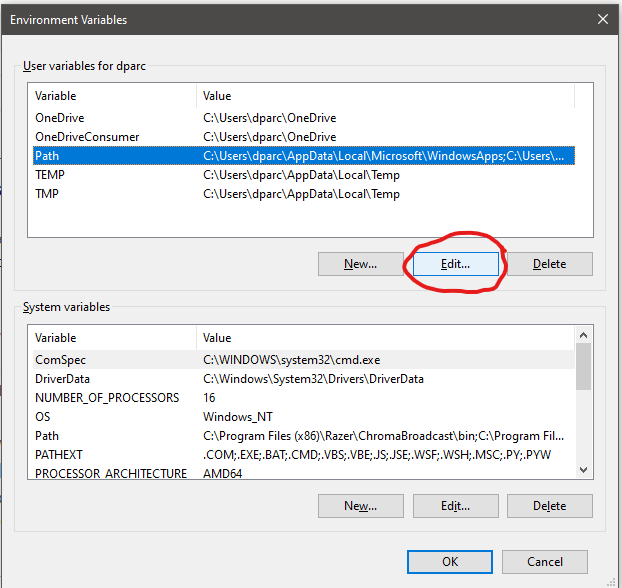Delete button in System variables section
The height and width of the screenshot is (588, 622).
(549, 506)
